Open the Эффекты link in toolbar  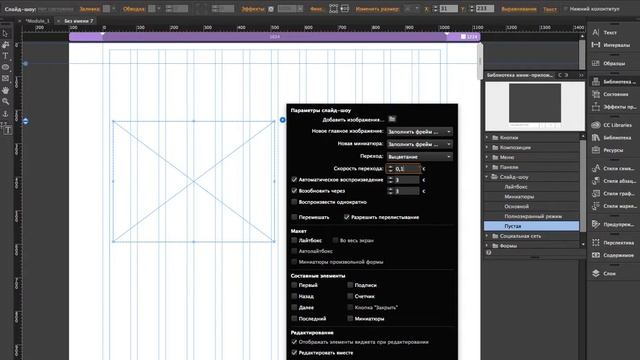pyautogui.click(x=253, y=9)
